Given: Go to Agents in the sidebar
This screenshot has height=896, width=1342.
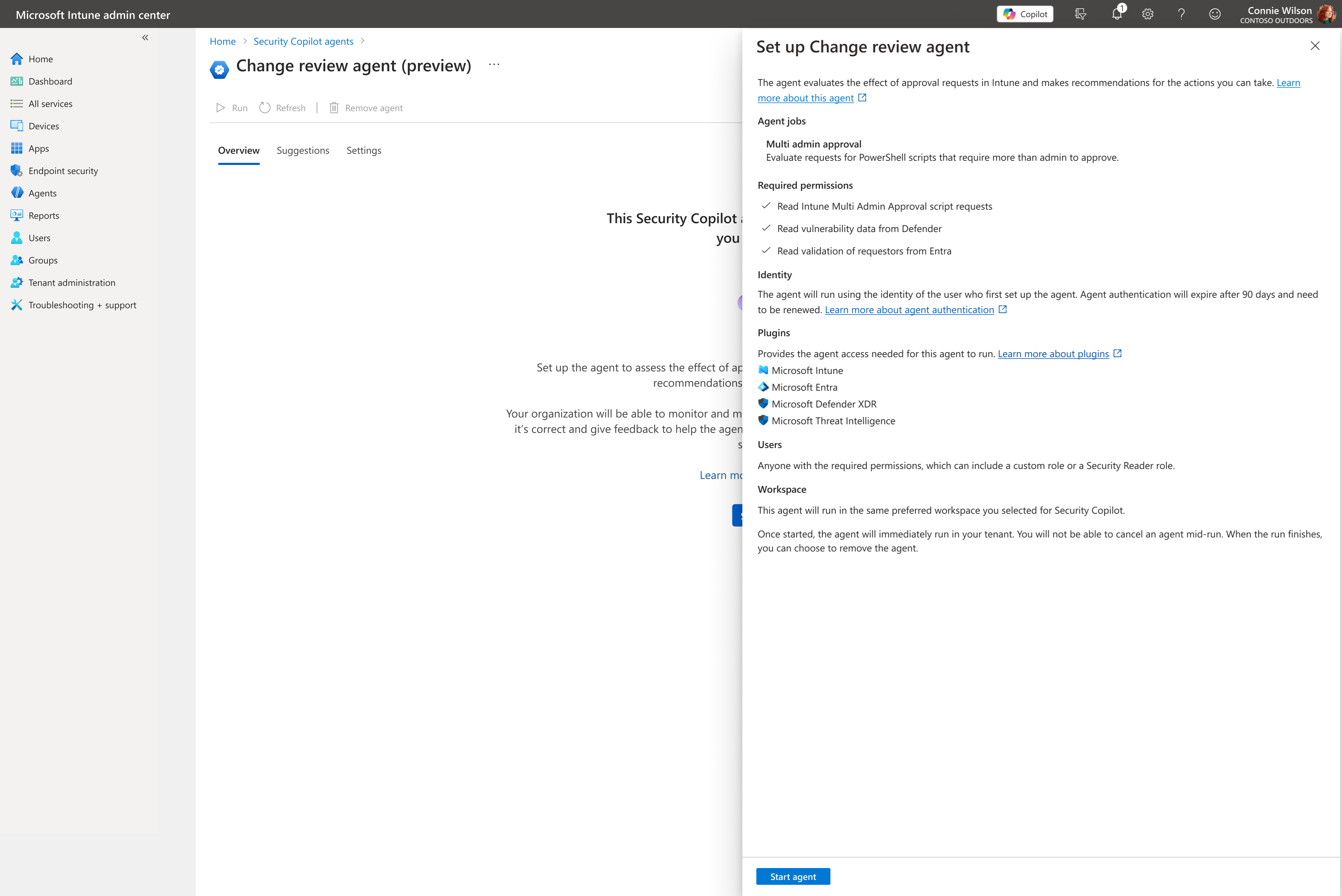Looking at the screenshot, I should (42, 193).
